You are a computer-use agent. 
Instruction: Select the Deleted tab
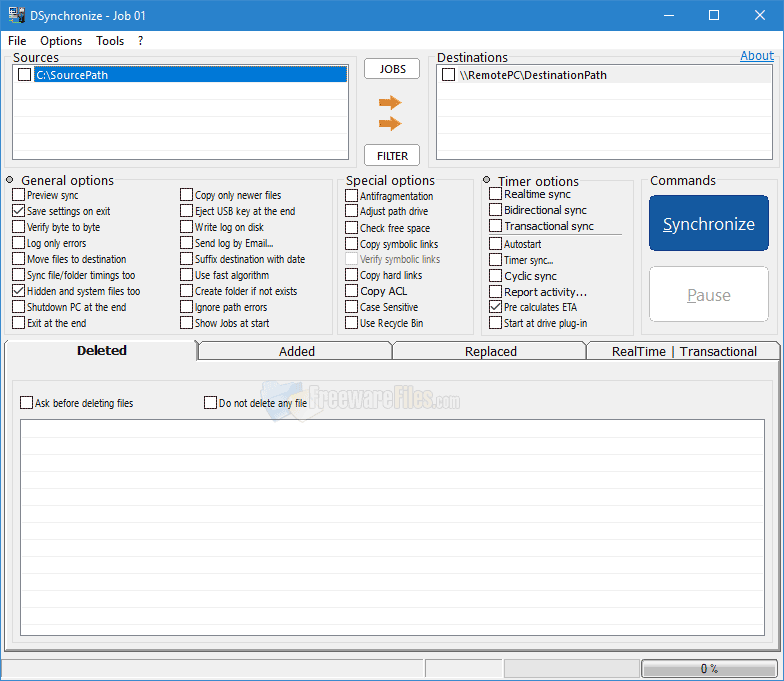pos(102,350)
